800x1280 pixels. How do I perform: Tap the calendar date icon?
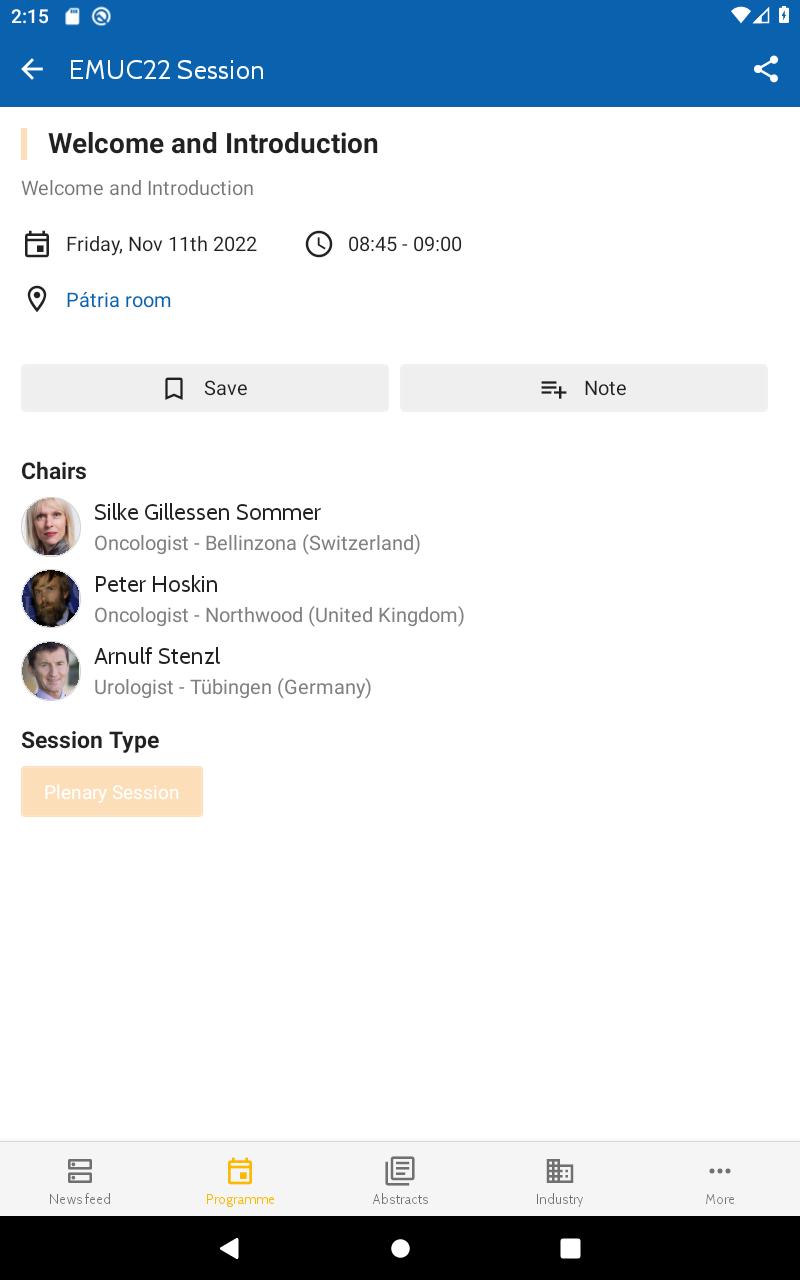[37, 244]
